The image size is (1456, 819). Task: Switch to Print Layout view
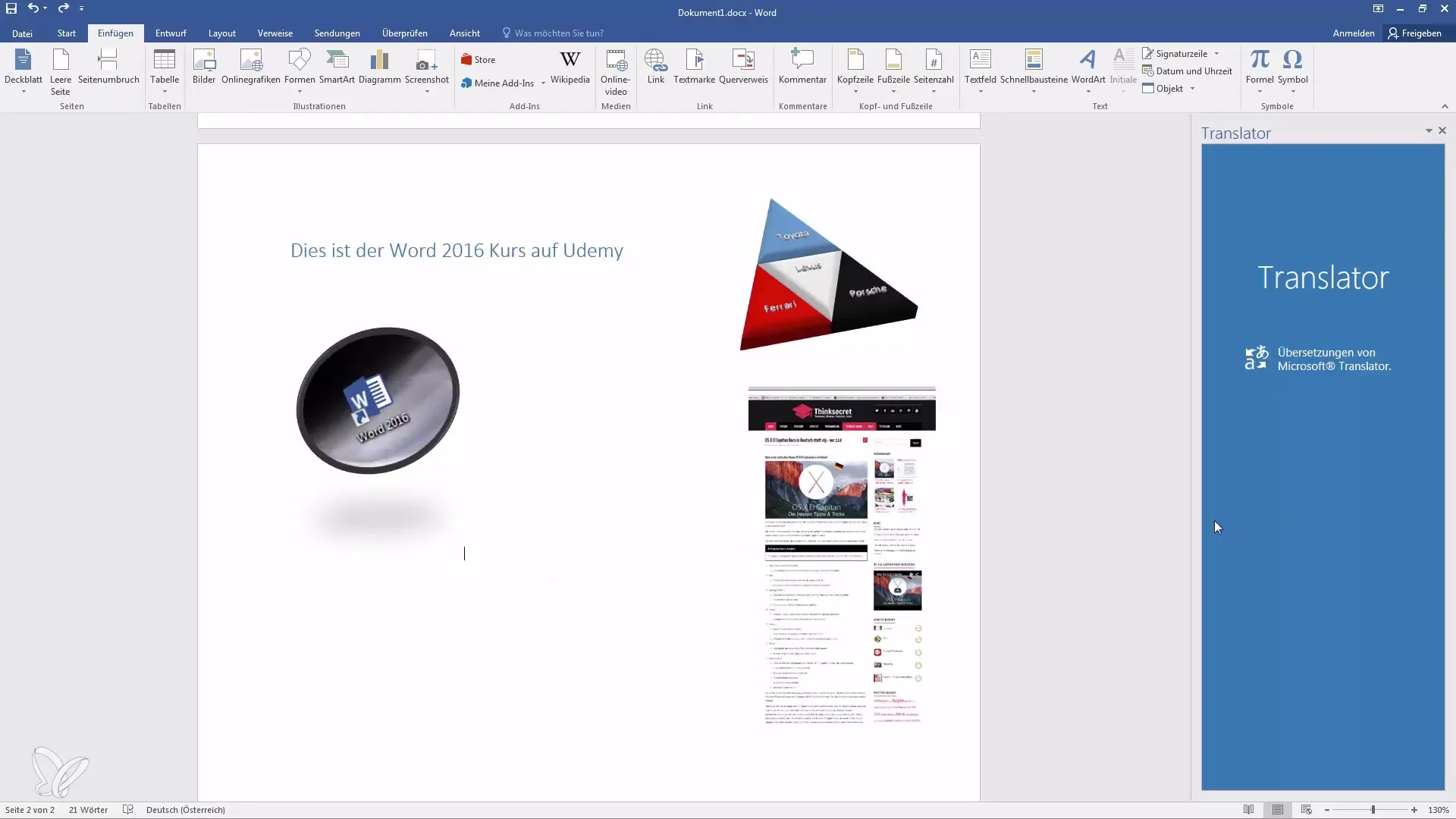pyautogui.click(x=1278, y=810)
